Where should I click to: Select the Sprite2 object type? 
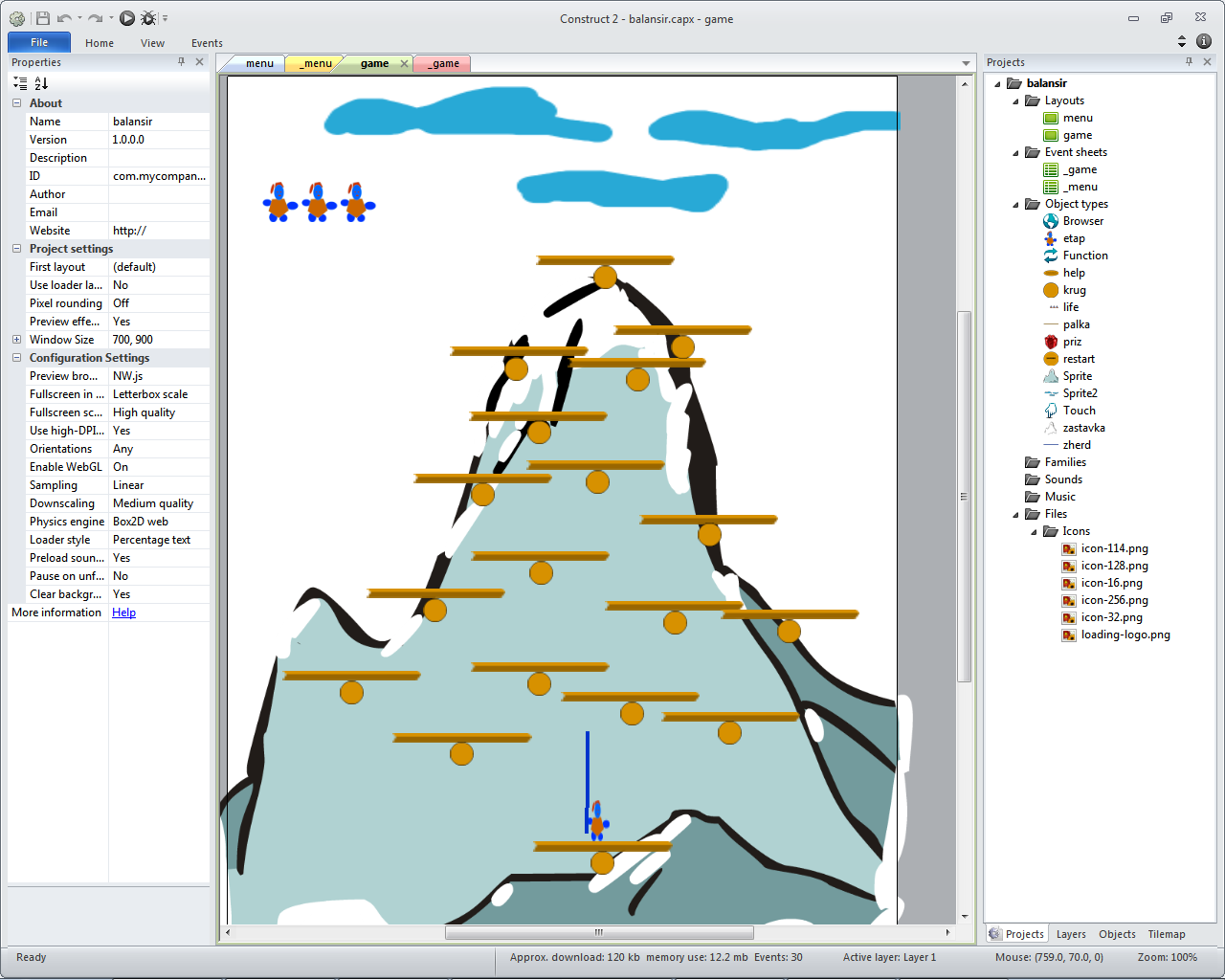pos(1080,393)
